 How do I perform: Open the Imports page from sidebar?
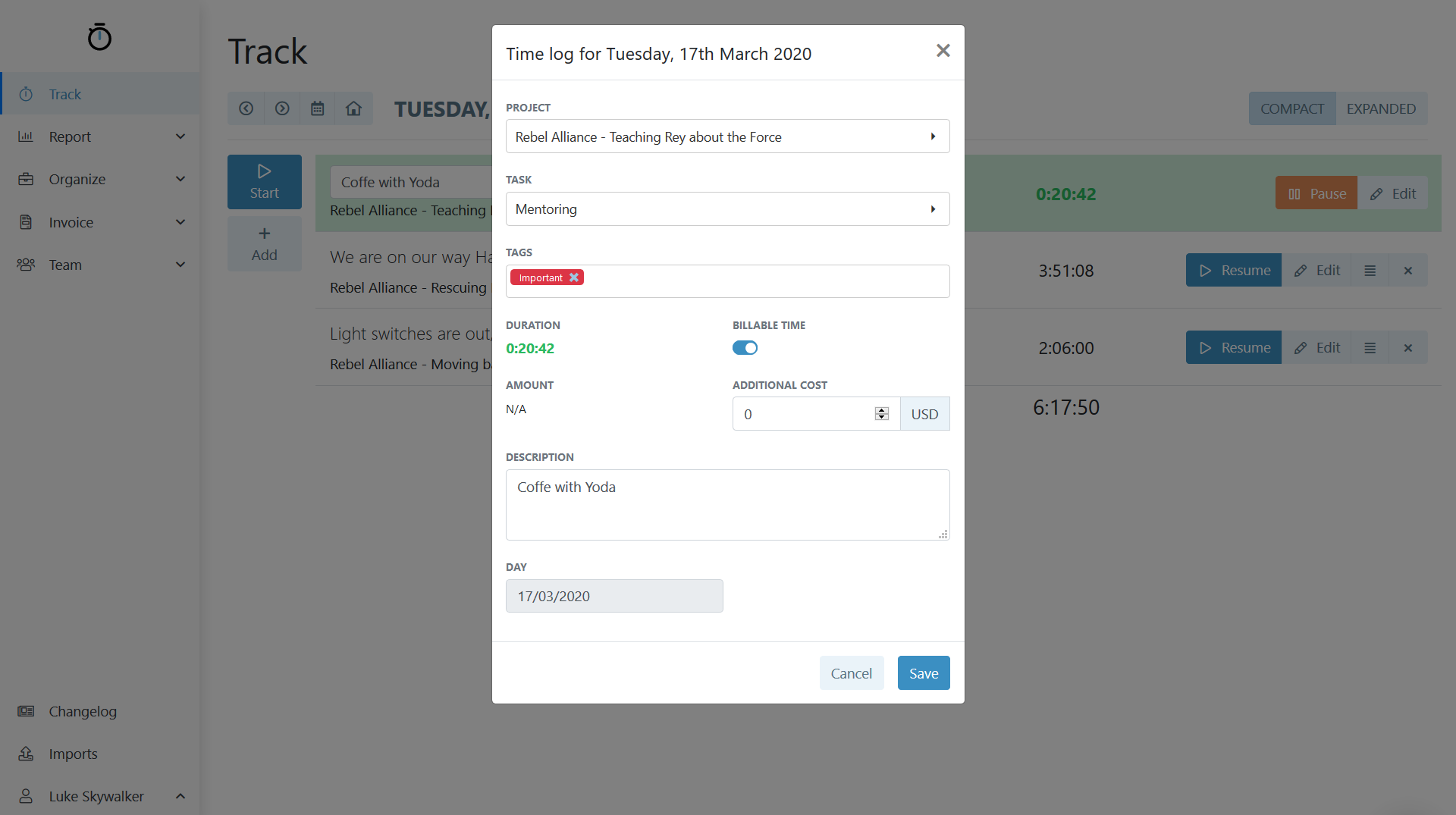click(x=73, y=754)
